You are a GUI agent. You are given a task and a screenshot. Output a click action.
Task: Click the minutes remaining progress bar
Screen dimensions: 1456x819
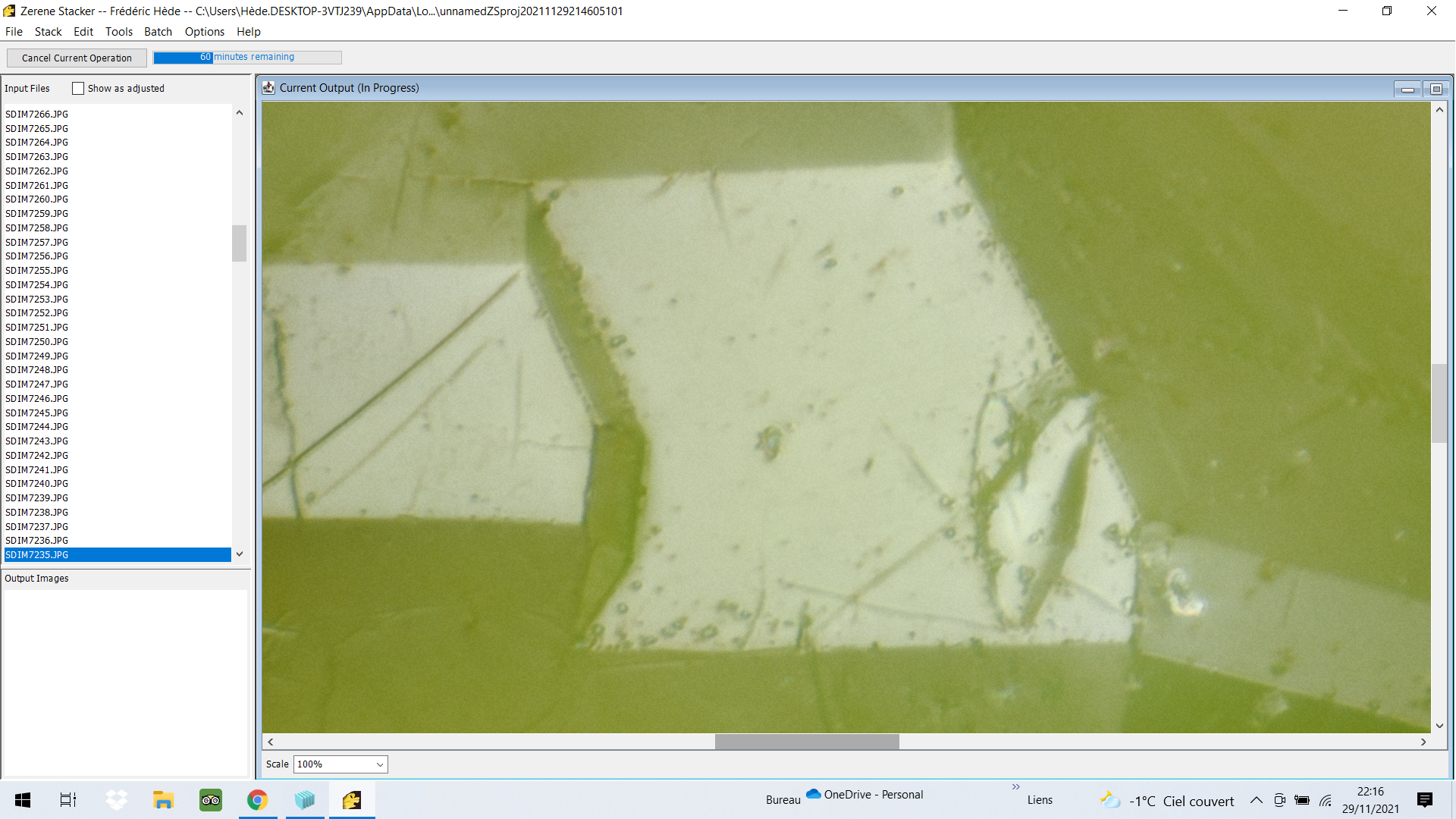(x=247, y=58)
